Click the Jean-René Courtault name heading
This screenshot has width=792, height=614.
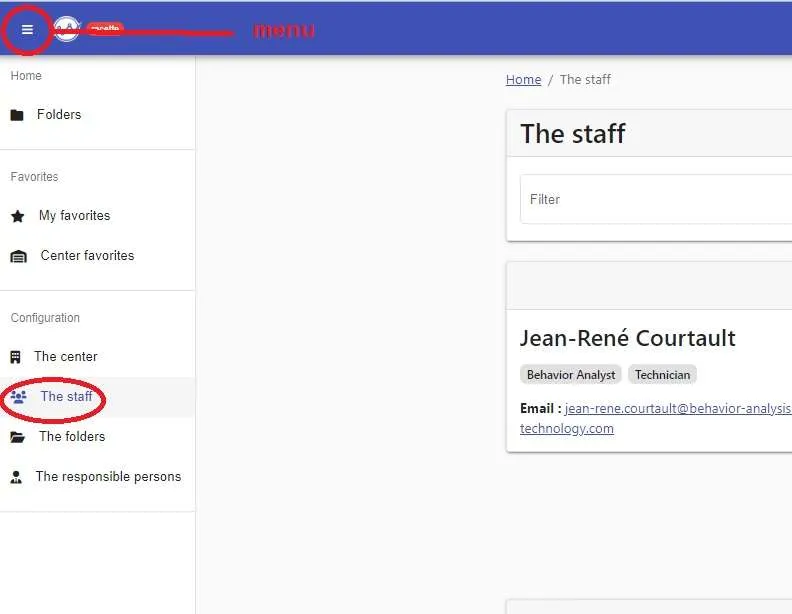click(x=628, y=338)
